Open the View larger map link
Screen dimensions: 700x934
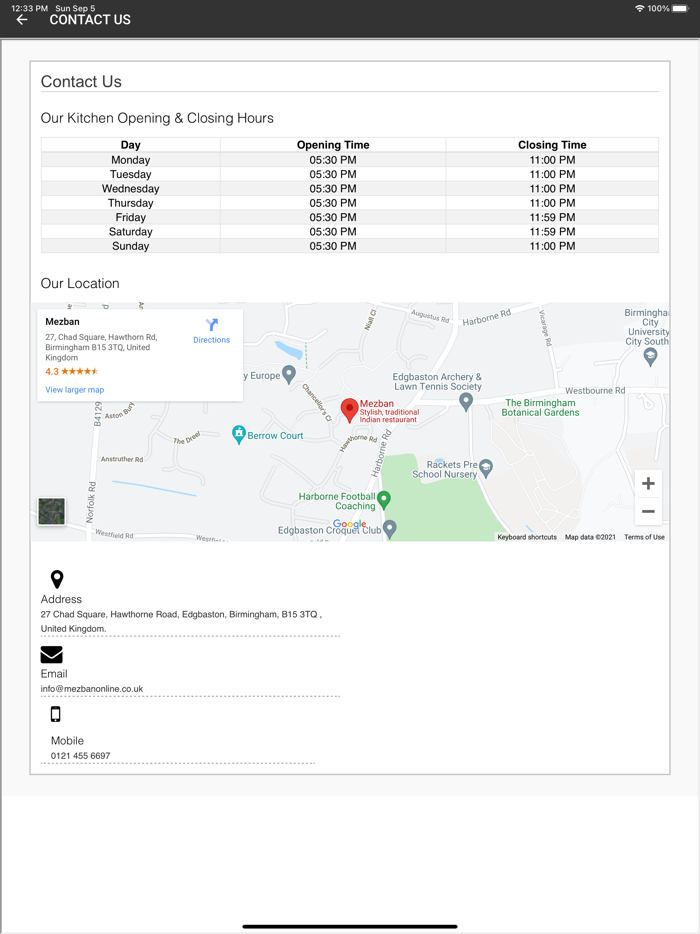tap(74, 390)
